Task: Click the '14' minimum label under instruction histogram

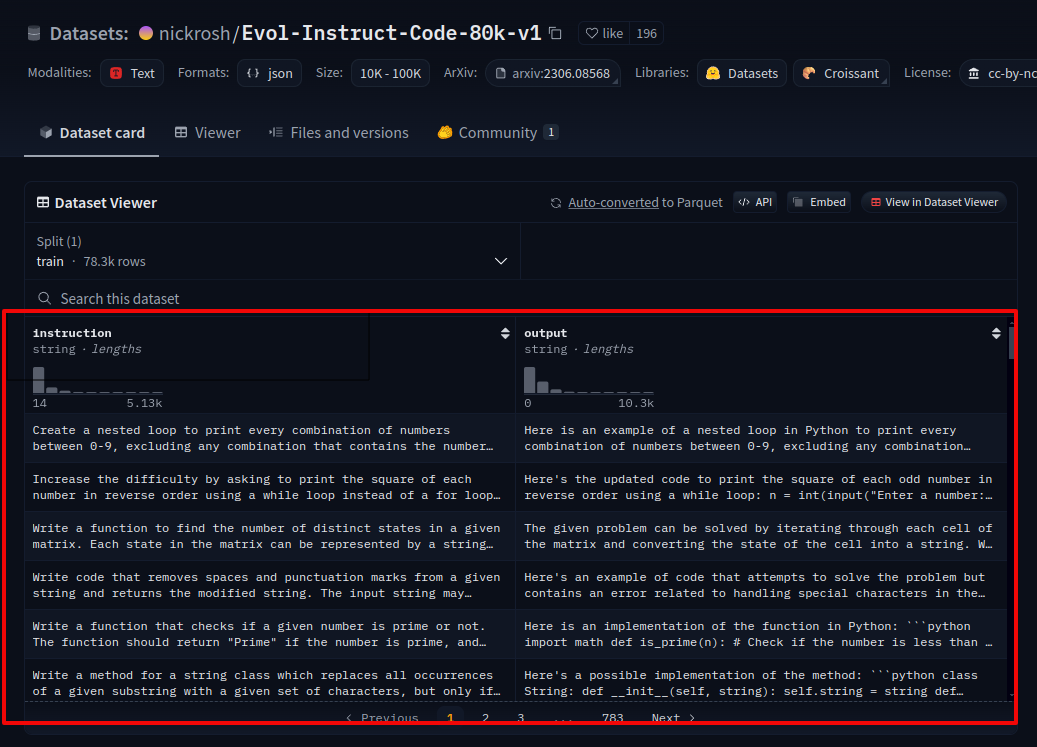Action: click(x=40, y=403)
